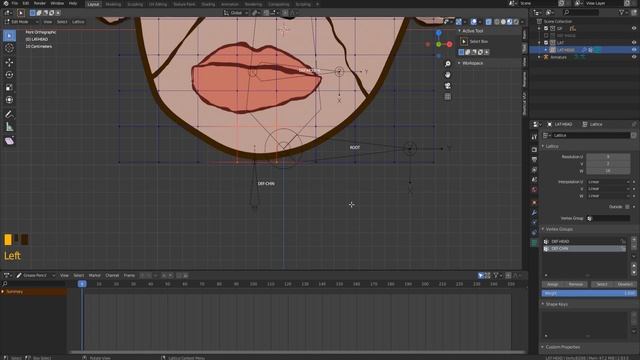Switch to the Modeling workspace tab
640x360 pixels.
[x=113, y=4]
